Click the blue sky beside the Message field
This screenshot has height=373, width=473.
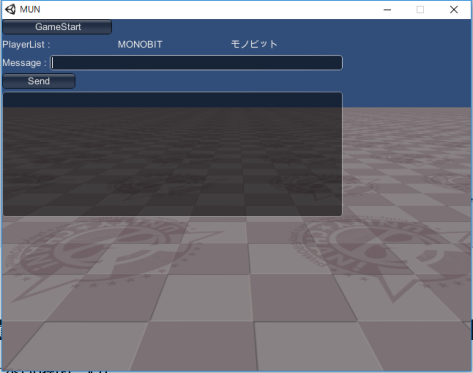(x=407, y=63)
